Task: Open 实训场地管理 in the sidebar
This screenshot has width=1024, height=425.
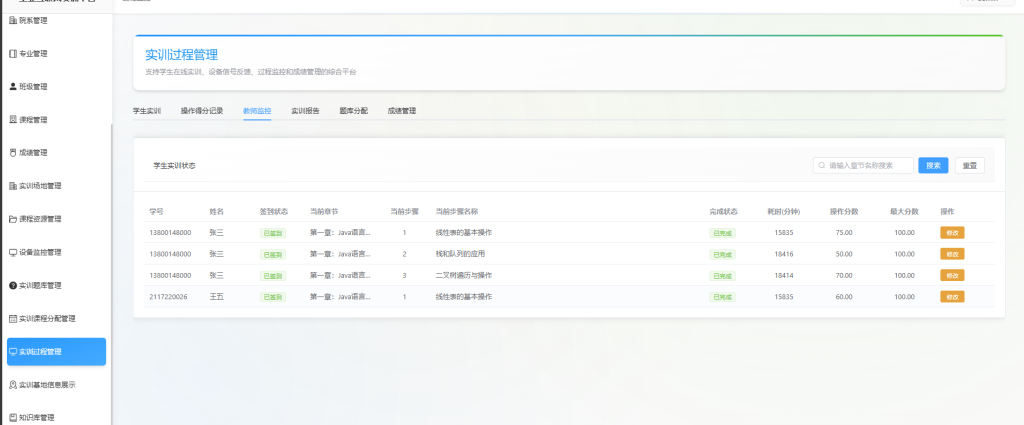Action: (x=40, y=186)
